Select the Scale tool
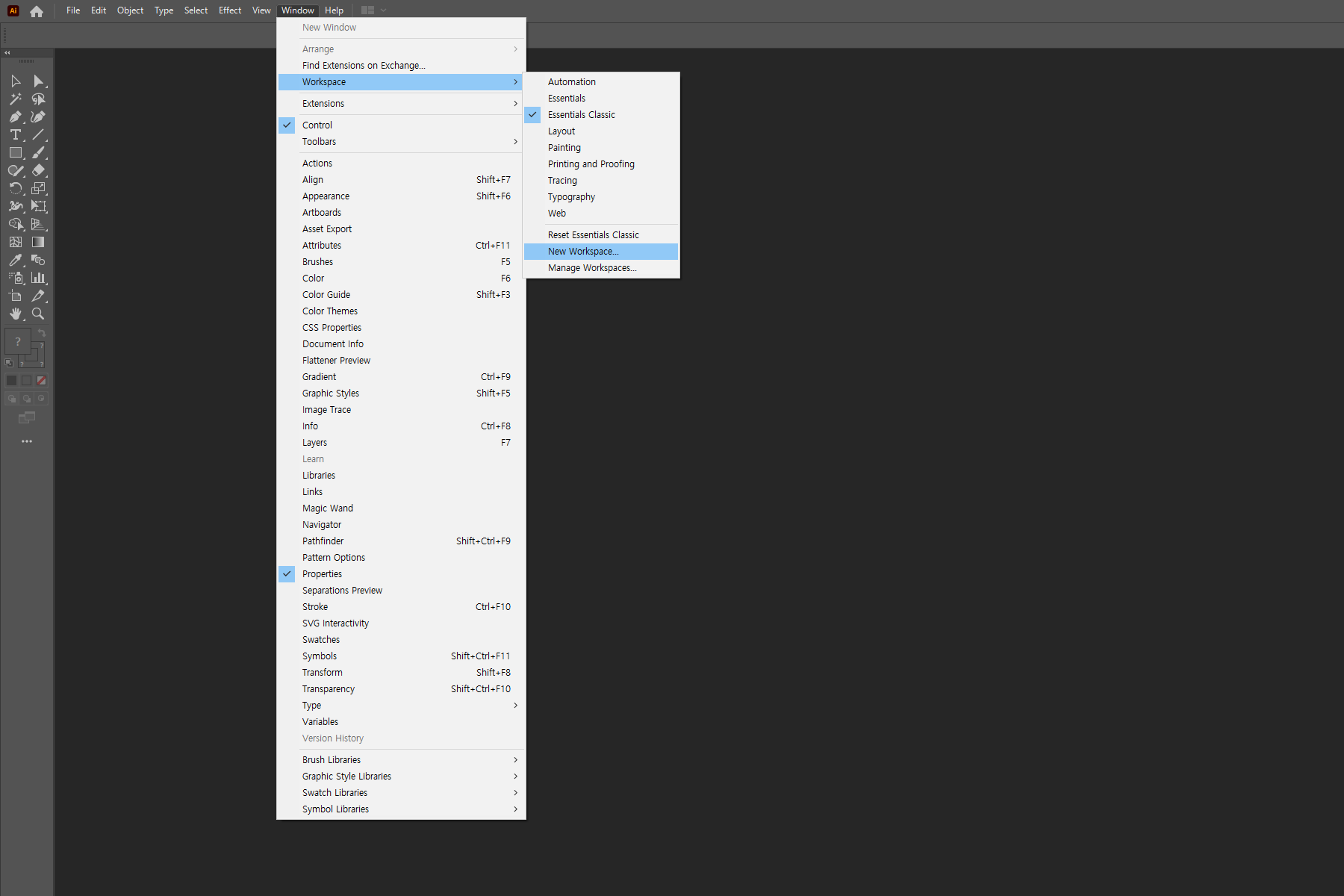 39,188
